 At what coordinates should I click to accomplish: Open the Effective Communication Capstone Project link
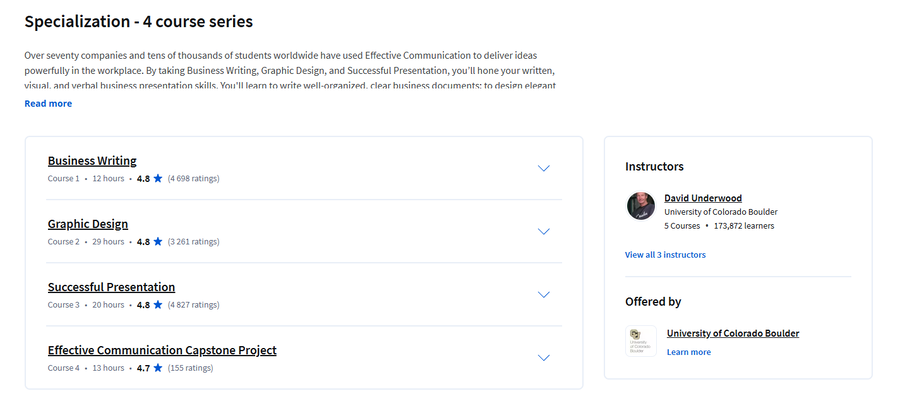[x=162, y=350]
